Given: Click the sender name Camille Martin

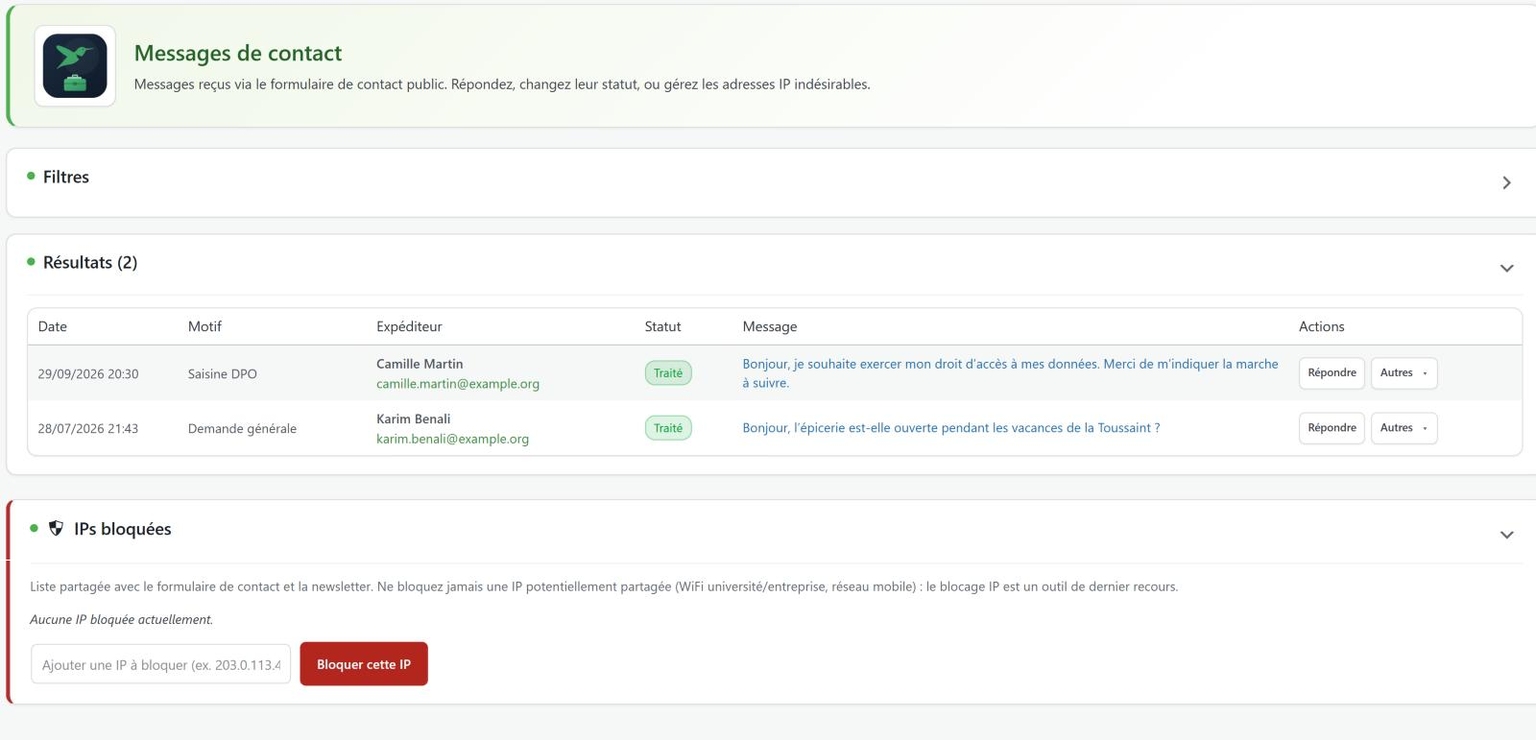Looking at the screenshot, I should click(420, 364).
